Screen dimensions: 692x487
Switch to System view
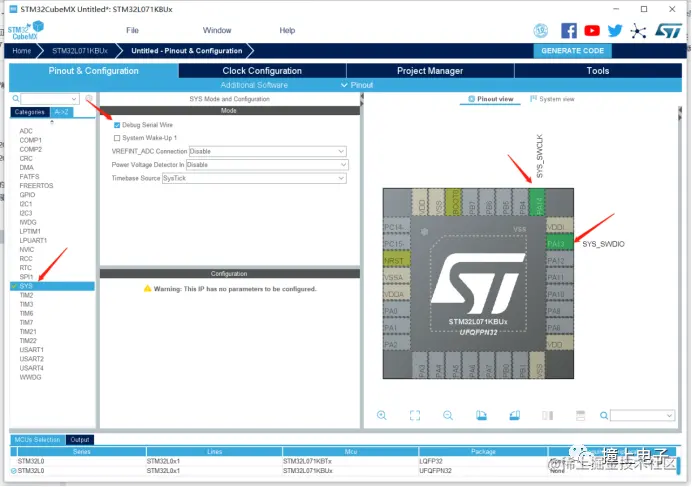552,99
